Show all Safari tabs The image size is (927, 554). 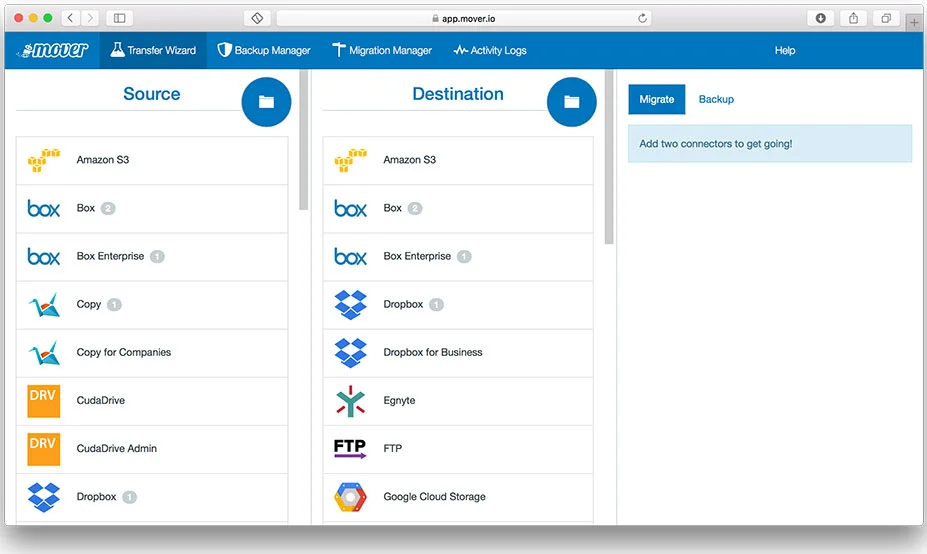pyautogui.click(x=886, y=18)
